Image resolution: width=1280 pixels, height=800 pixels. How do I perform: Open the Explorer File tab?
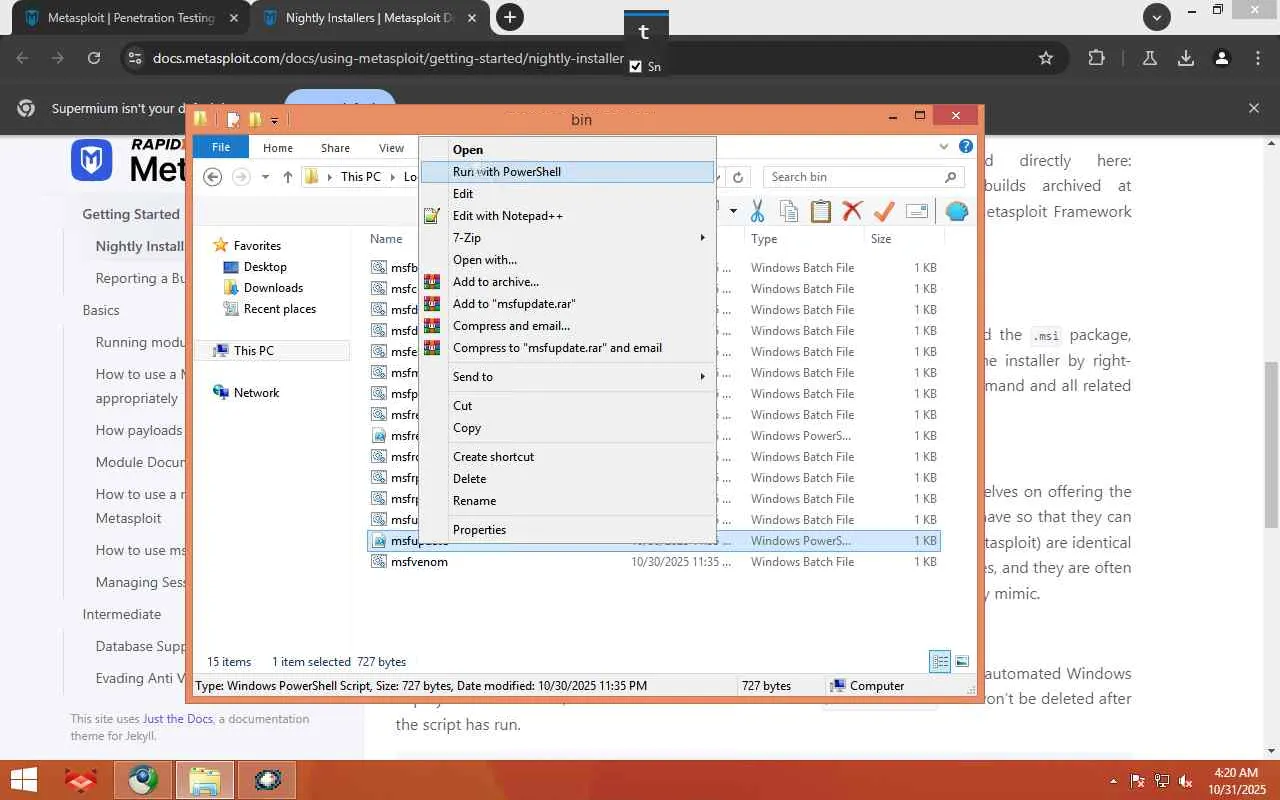221,148
